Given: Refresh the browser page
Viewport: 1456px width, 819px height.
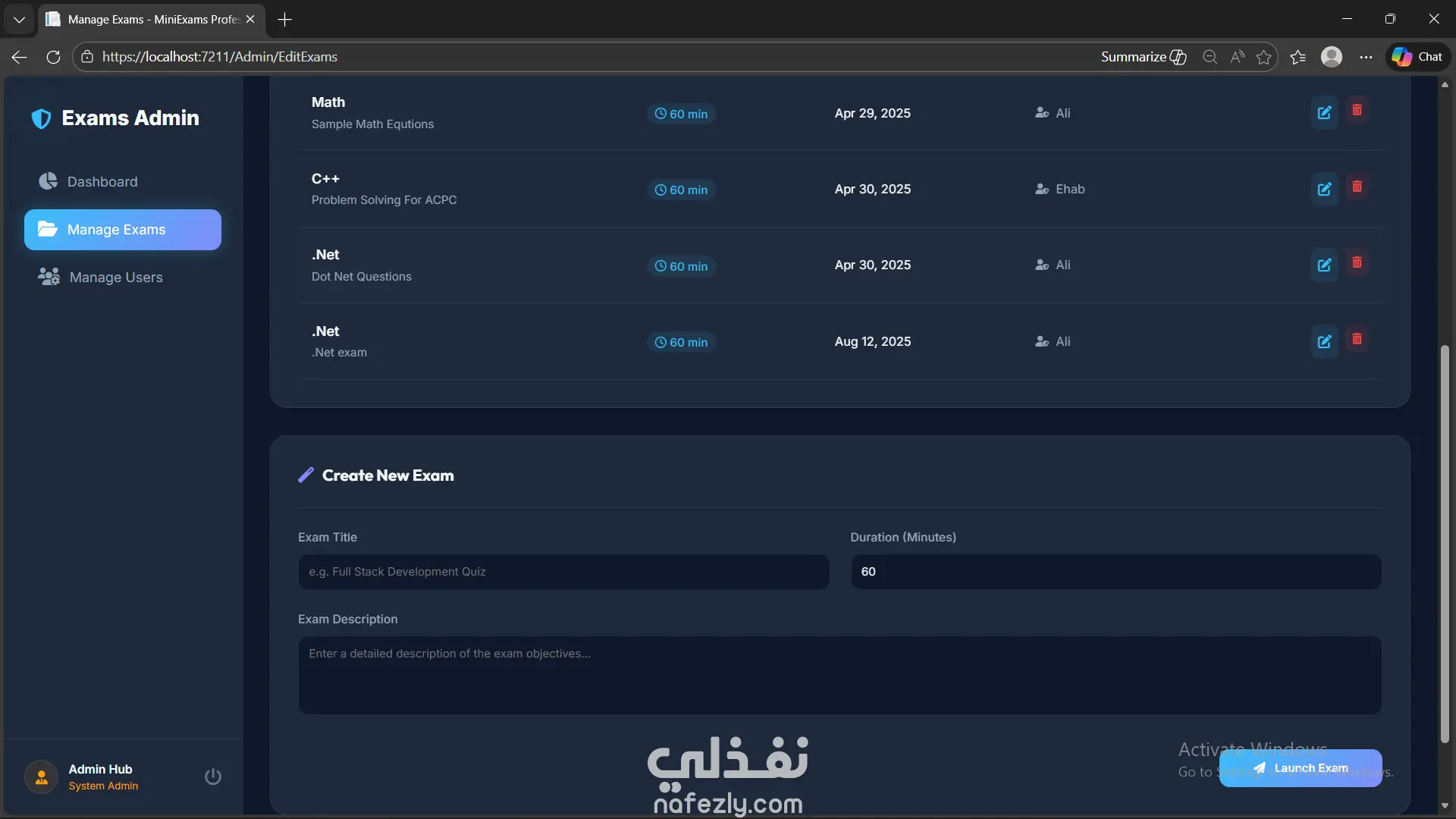Looking at the screenshot, I should coord(53,57).
